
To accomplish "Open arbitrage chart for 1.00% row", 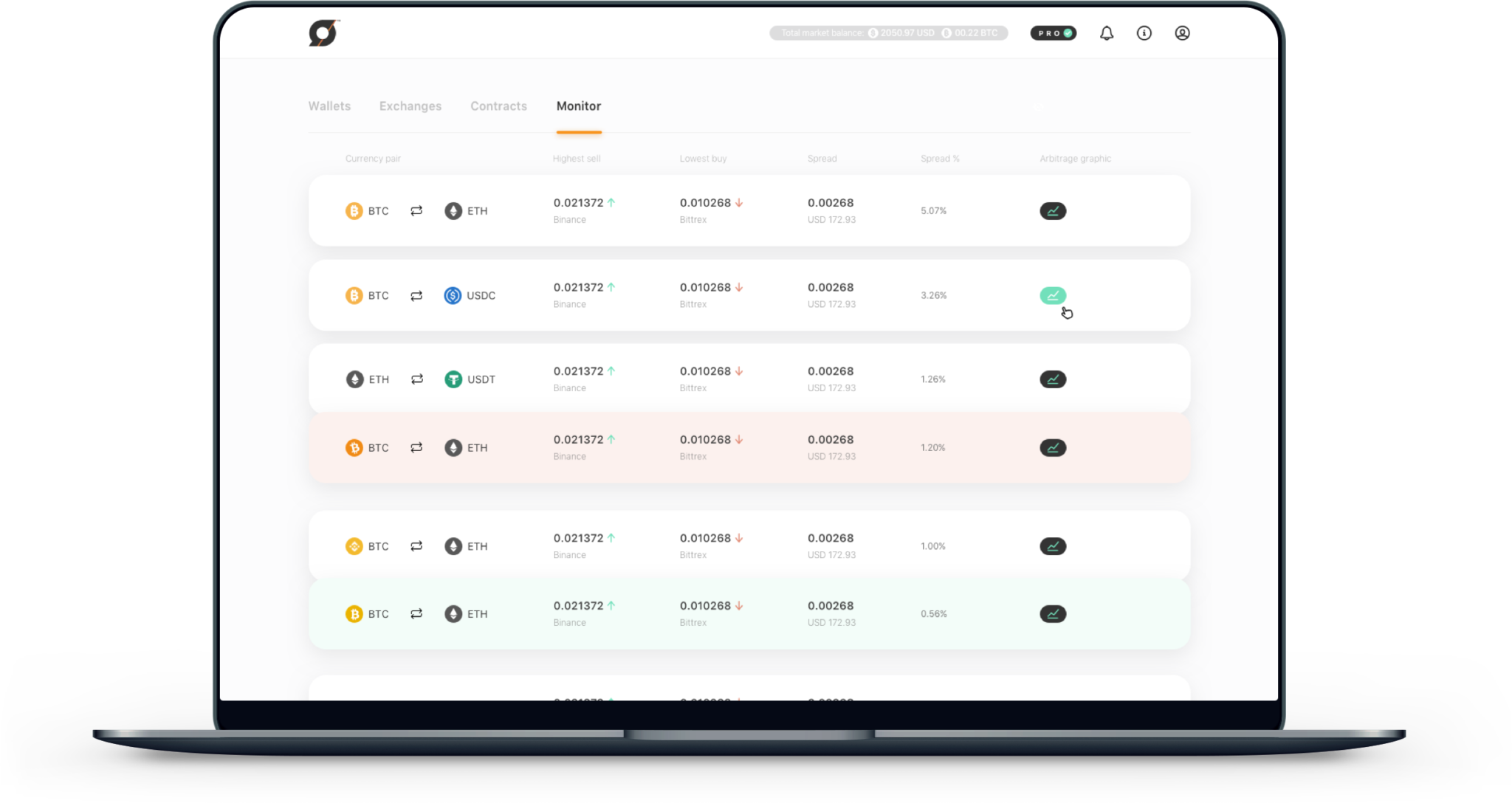I will (1053, 546).
